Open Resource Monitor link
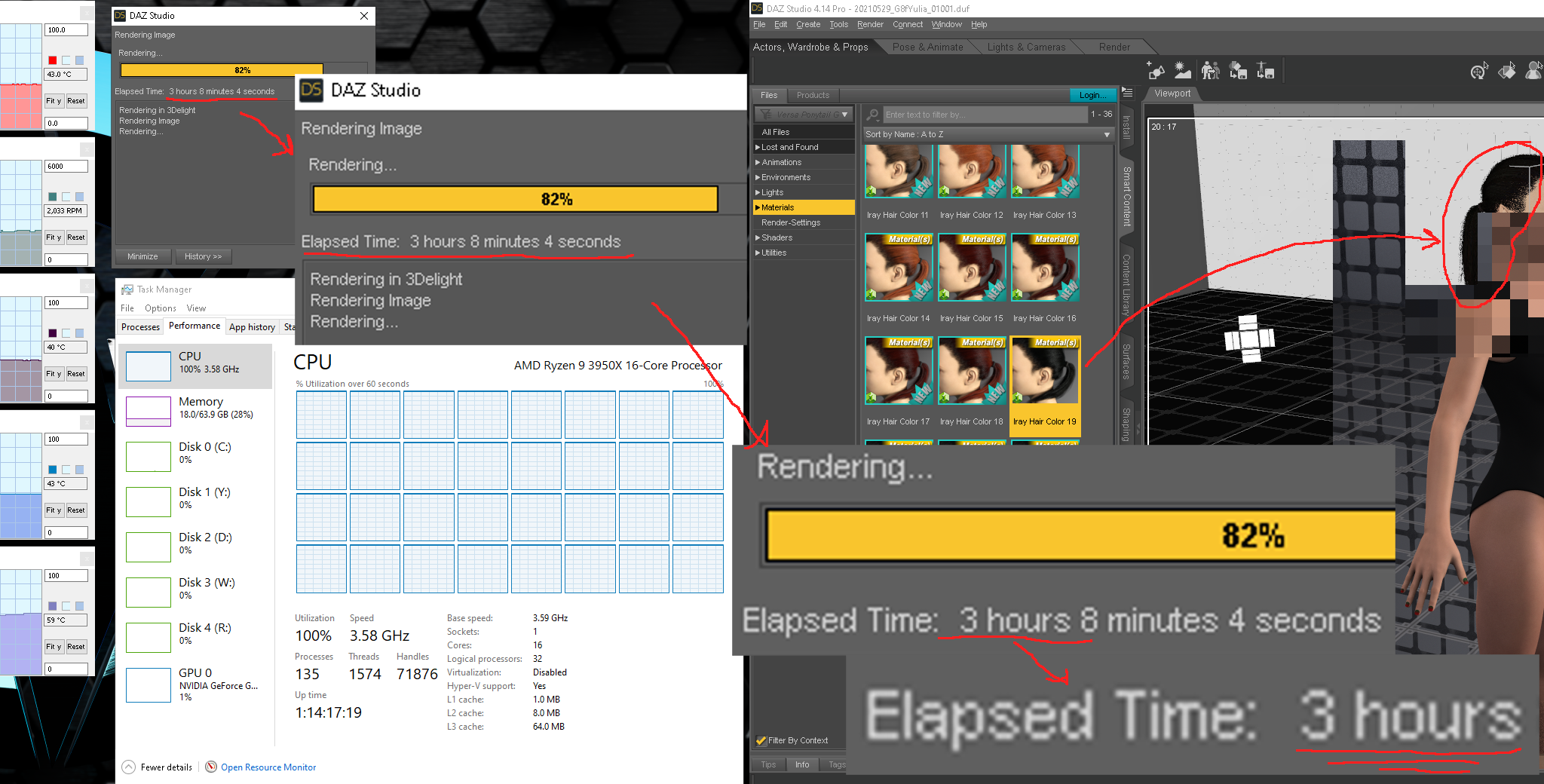 coord(268,767)
